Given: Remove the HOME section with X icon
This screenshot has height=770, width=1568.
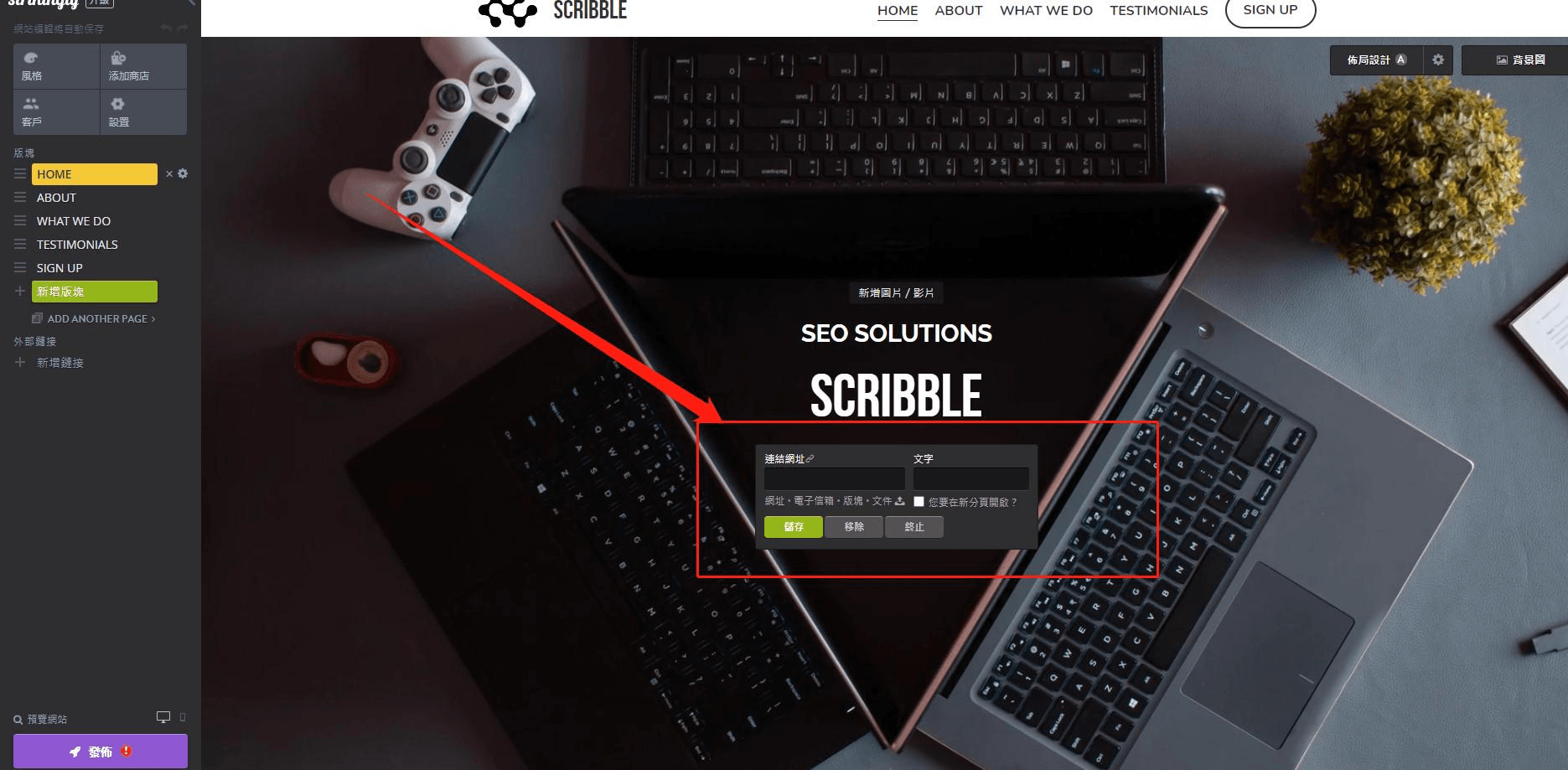Looking at the screenshot, I should 169,174.
